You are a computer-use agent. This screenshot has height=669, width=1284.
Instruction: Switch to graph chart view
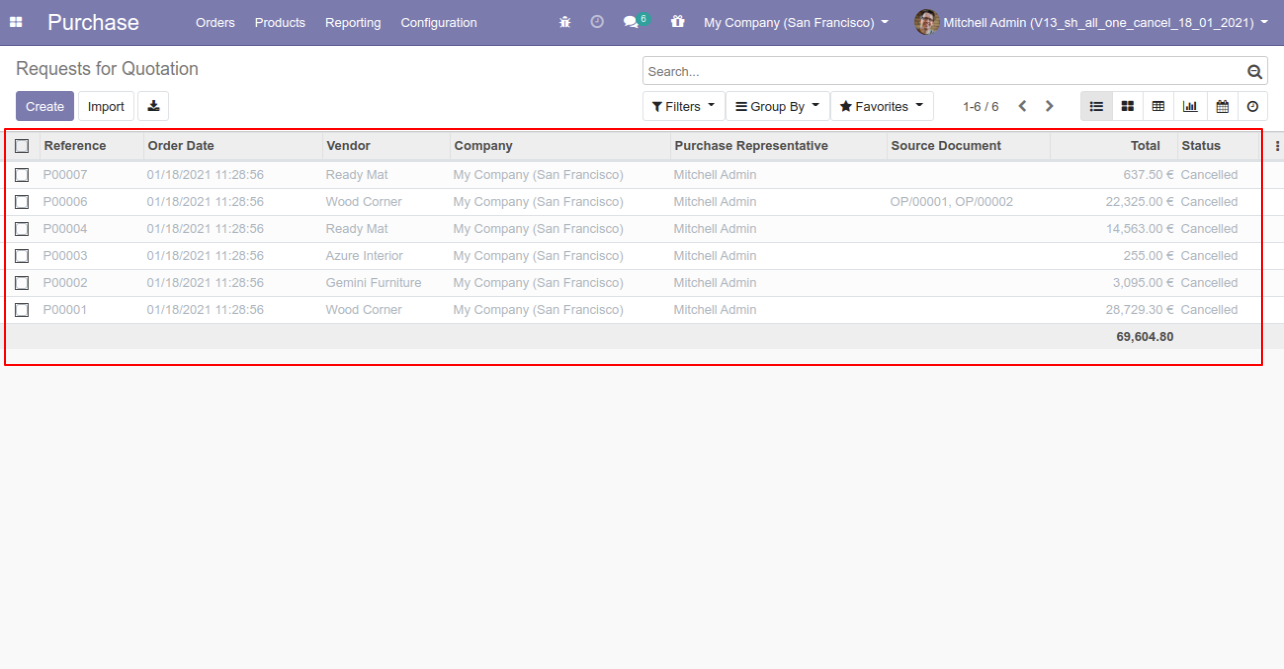[x=1190, y=106]
